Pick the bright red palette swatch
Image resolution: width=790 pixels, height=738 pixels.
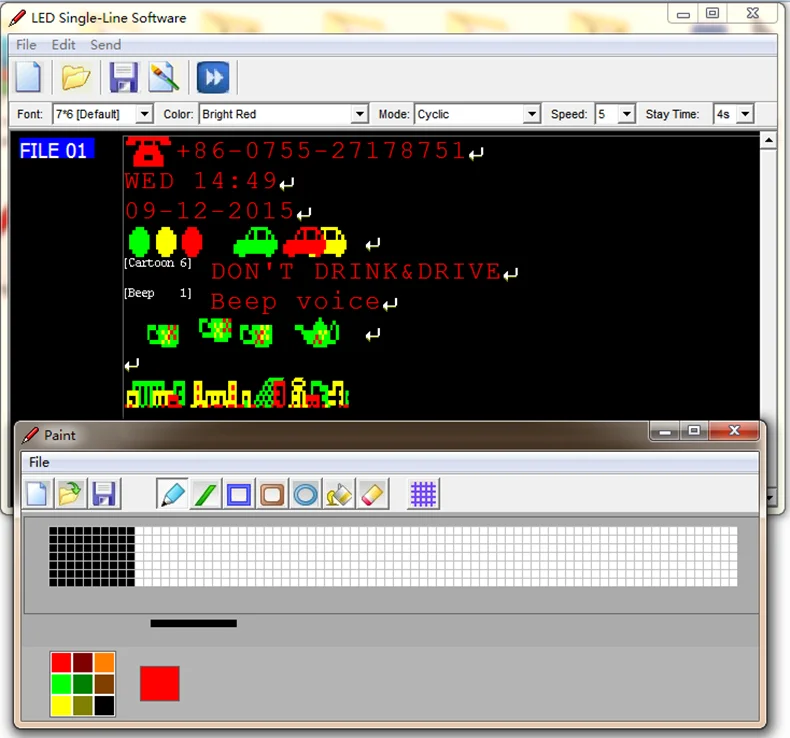pyautogui.click(x=61, y=662)
